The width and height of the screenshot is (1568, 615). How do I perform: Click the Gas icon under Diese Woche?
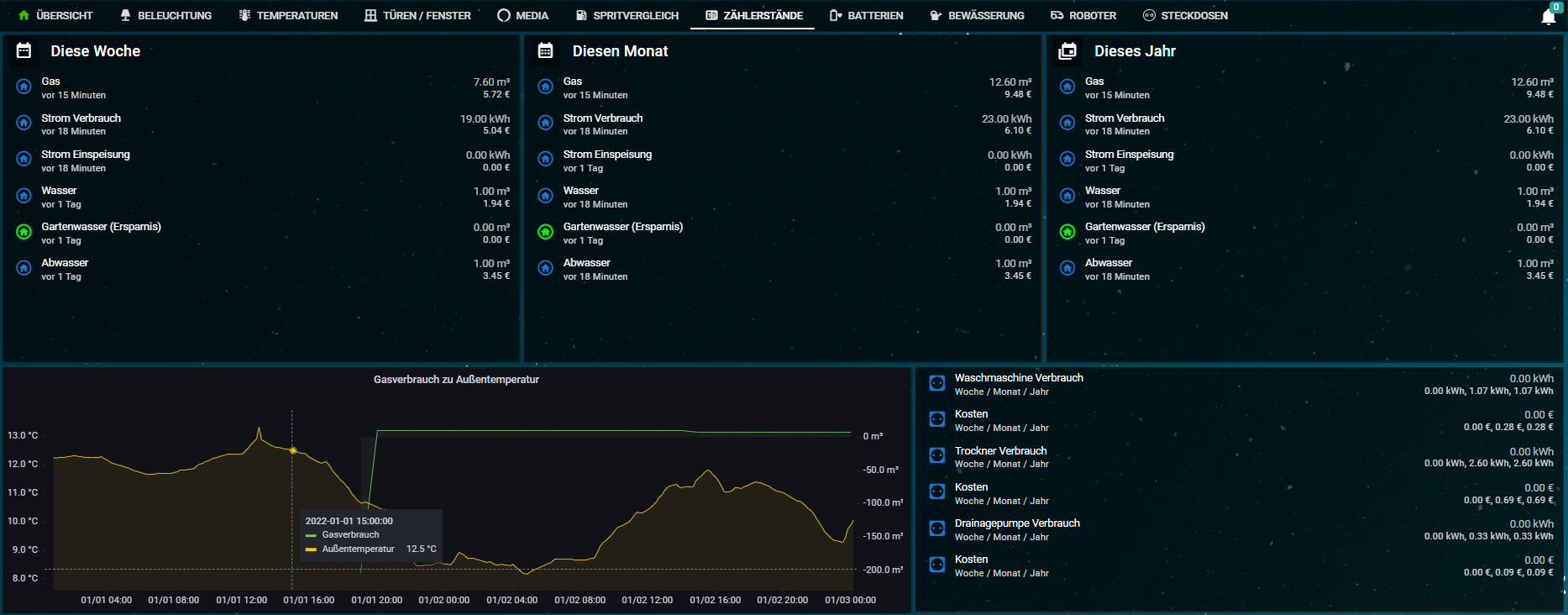24,87
